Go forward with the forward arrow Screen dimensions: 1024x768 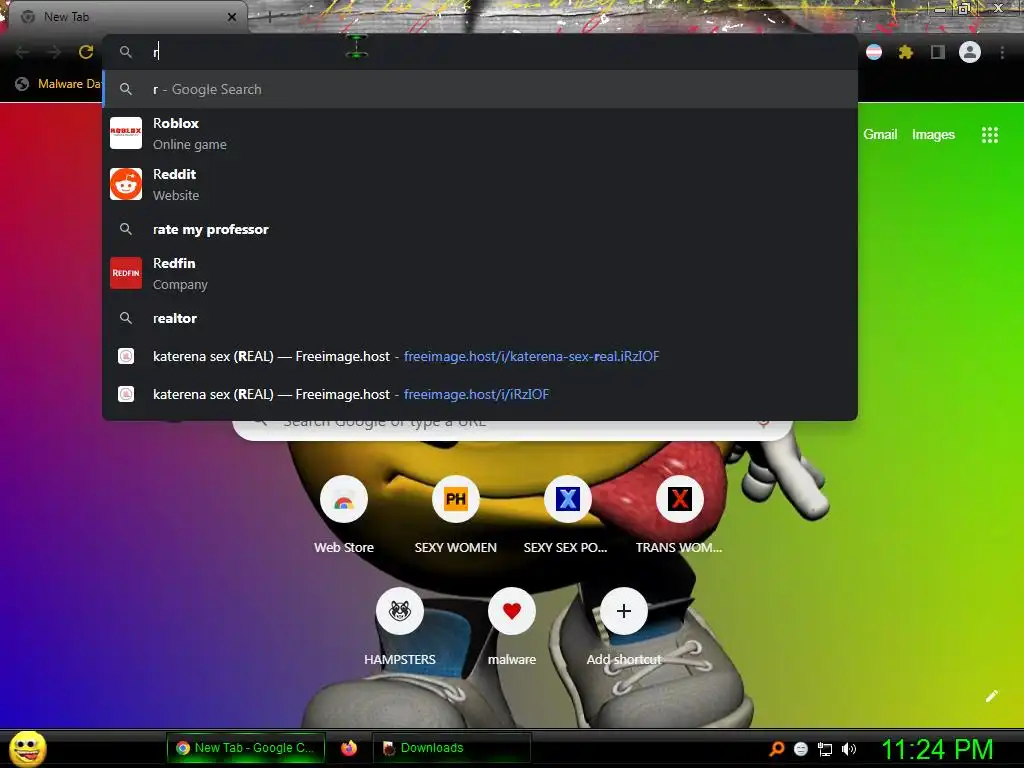pyautogui.click(x=54, y=52)
